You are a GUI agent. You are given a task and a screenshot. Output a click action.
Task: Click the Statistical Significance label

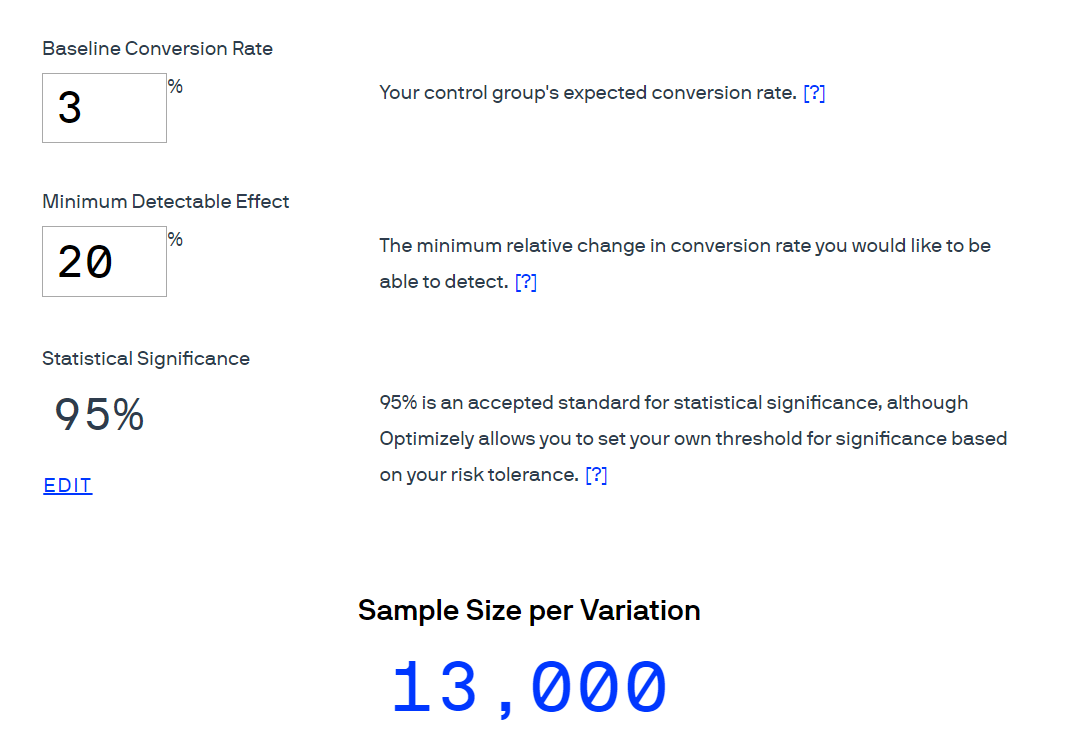(146, 358)
